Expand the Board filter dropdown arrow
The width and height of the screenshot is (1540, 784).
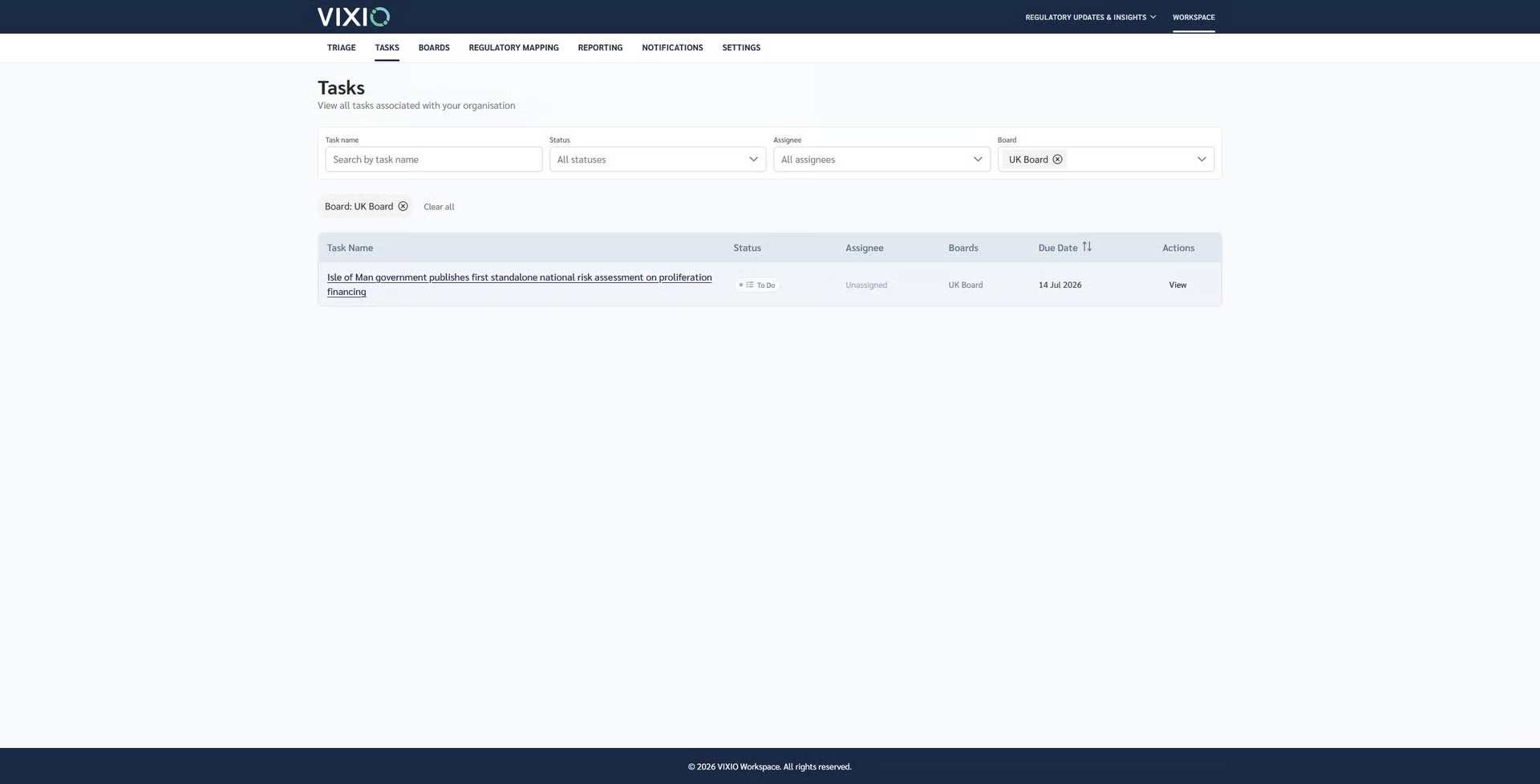click(x=1202, y=160)
